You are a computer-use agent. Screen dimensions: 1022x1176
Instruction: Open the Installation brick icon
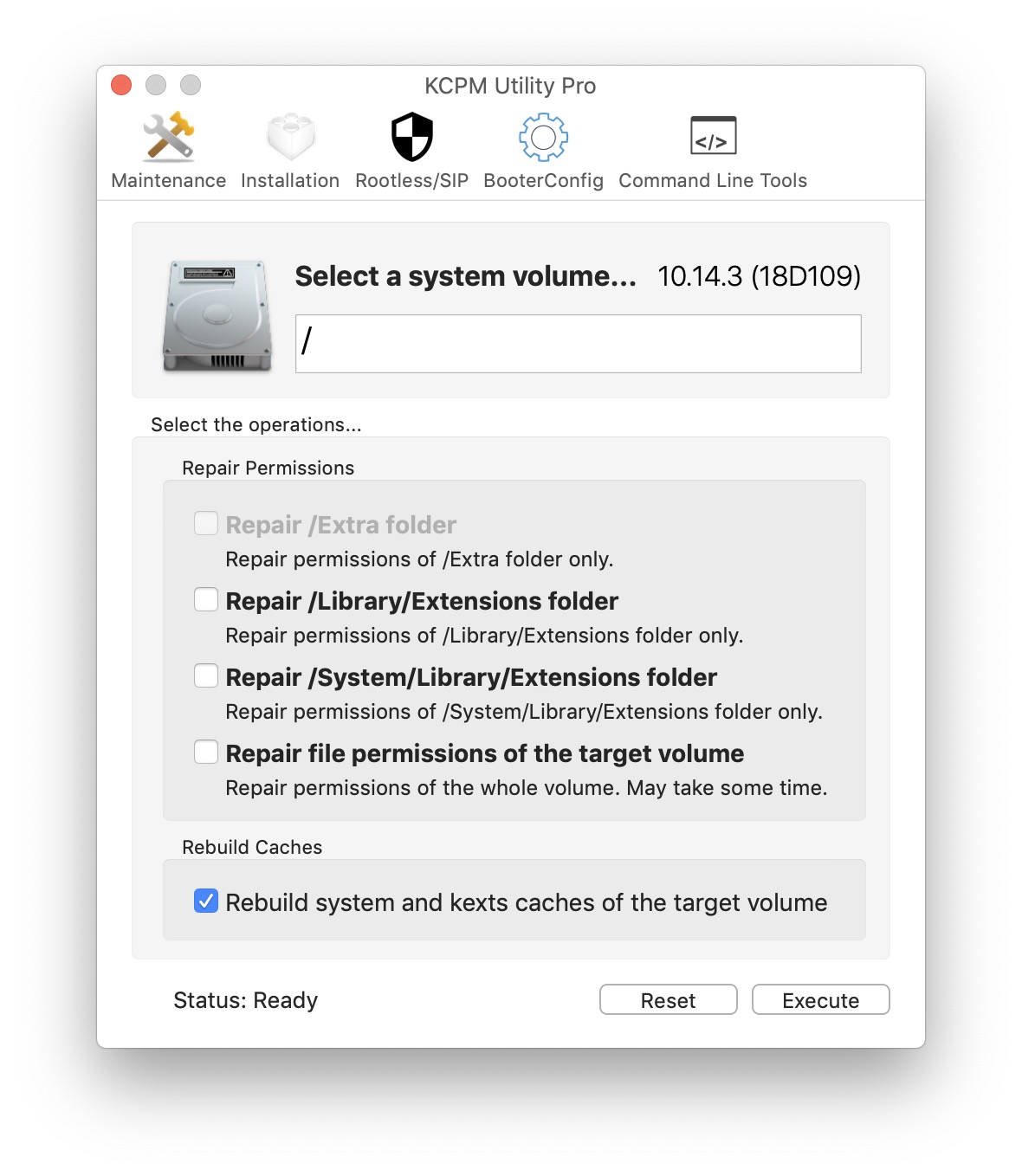290,137
